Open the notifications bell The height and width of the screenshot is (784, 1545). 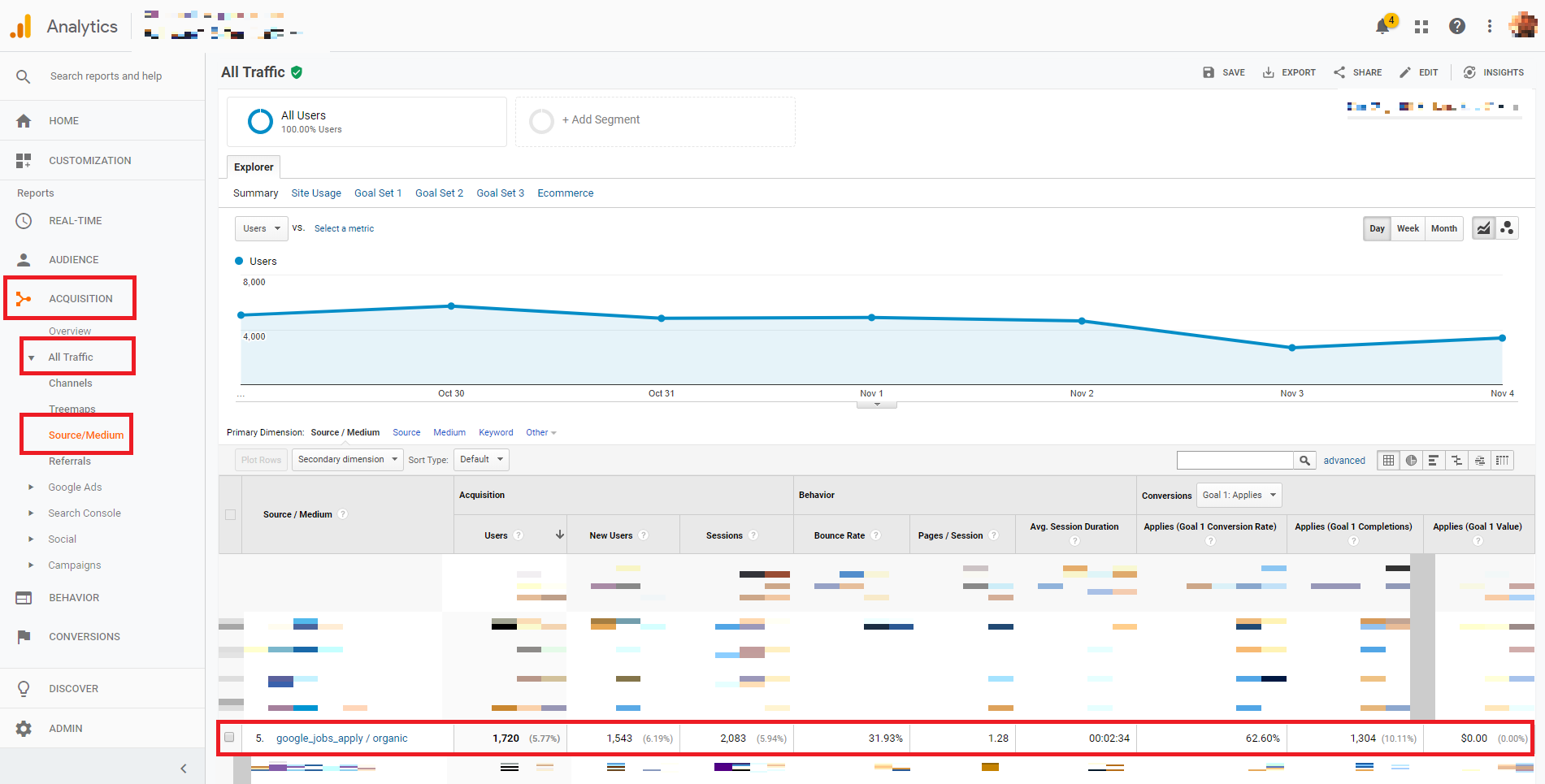coord(1382,27)
